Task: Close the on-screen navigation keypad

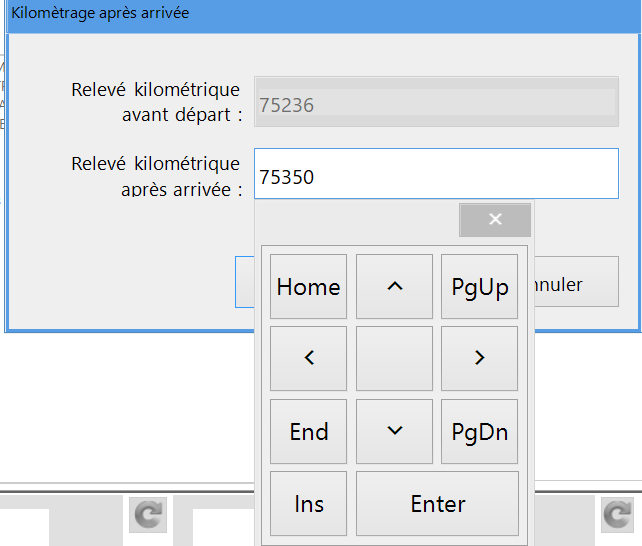Action: [x=494, y=220]
